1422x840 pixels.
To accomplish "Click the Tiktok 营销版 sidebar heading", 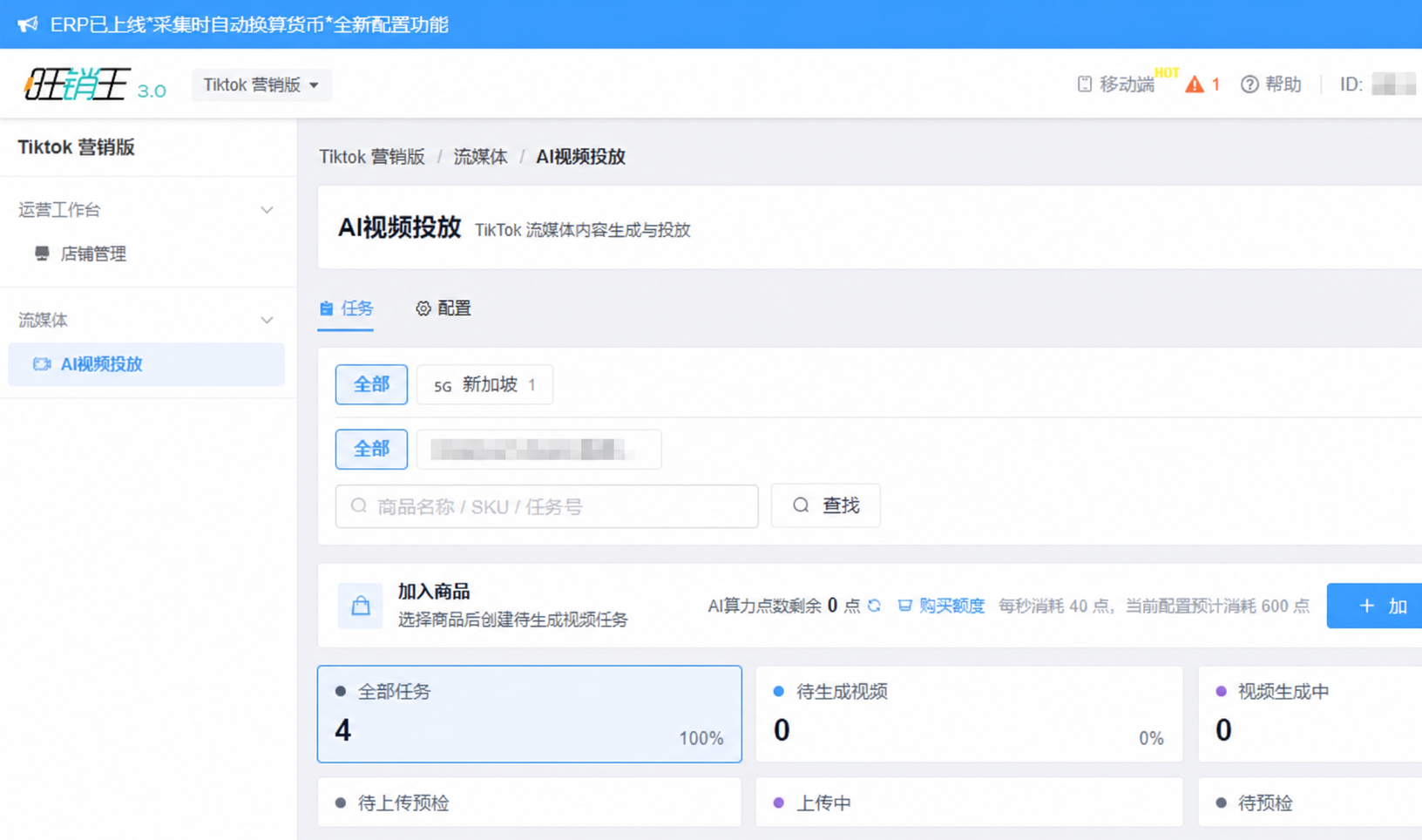I will [77, 147].
